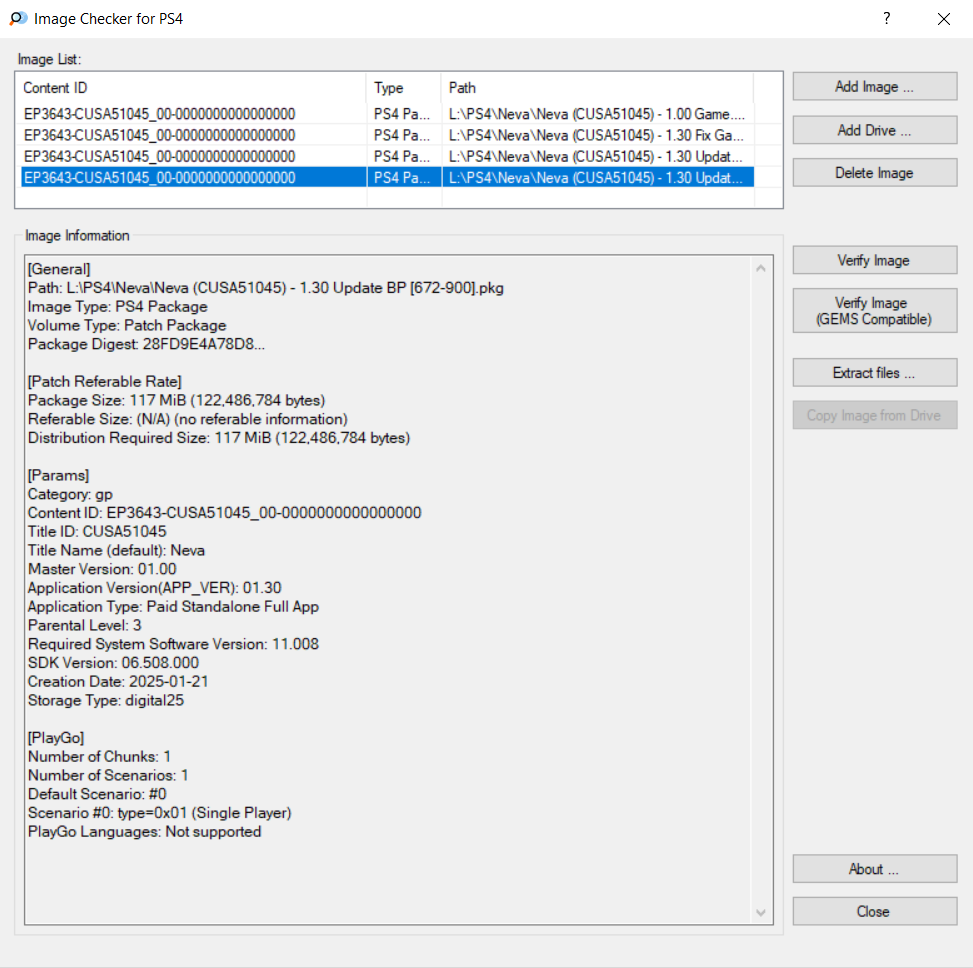
Task: Close the Image Checker window
Action: pos(944,19)
